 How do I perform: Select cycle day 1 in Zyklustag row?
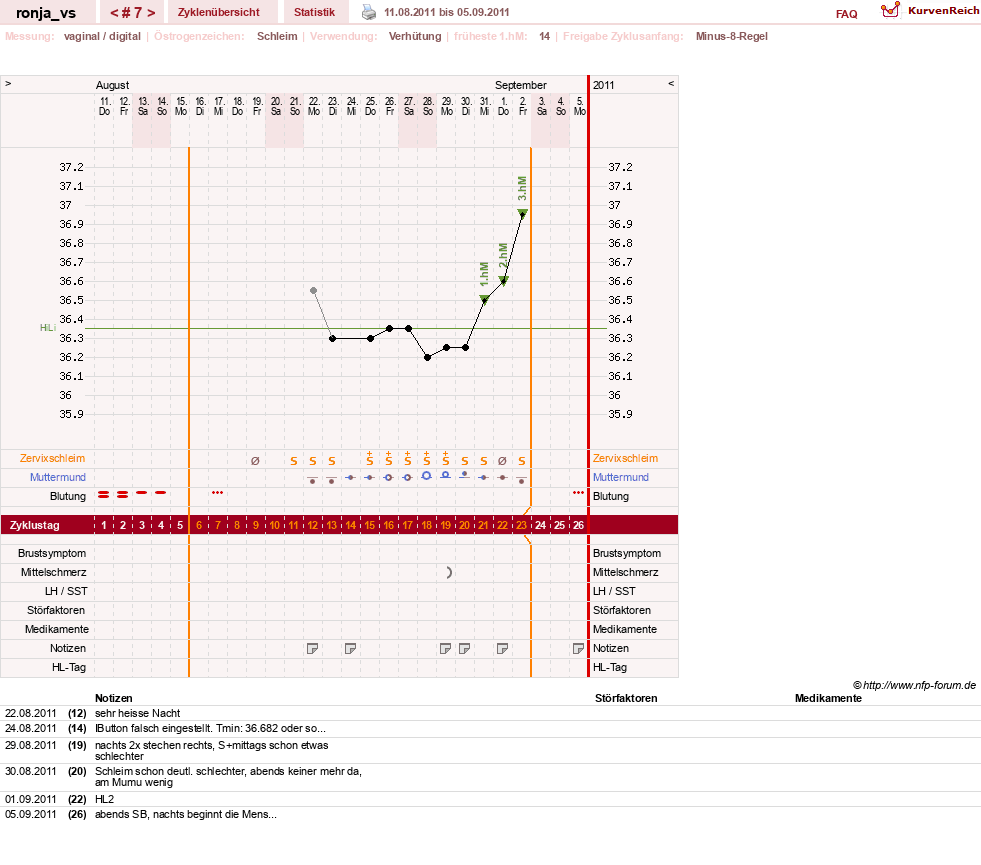pos(104,525)
